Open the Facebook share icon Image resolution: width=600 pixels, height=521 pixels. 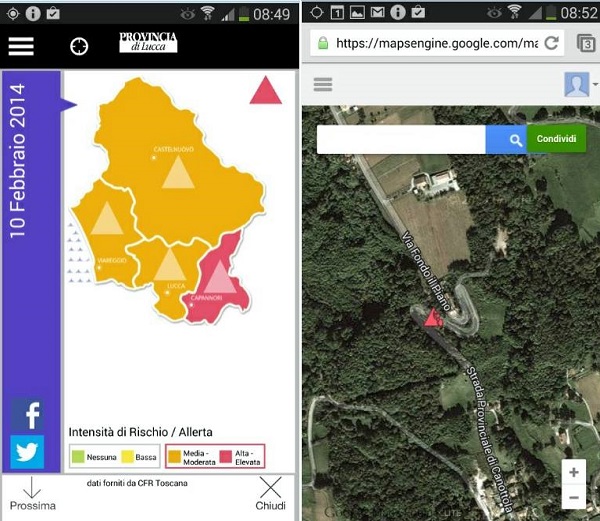coord(28,414)
